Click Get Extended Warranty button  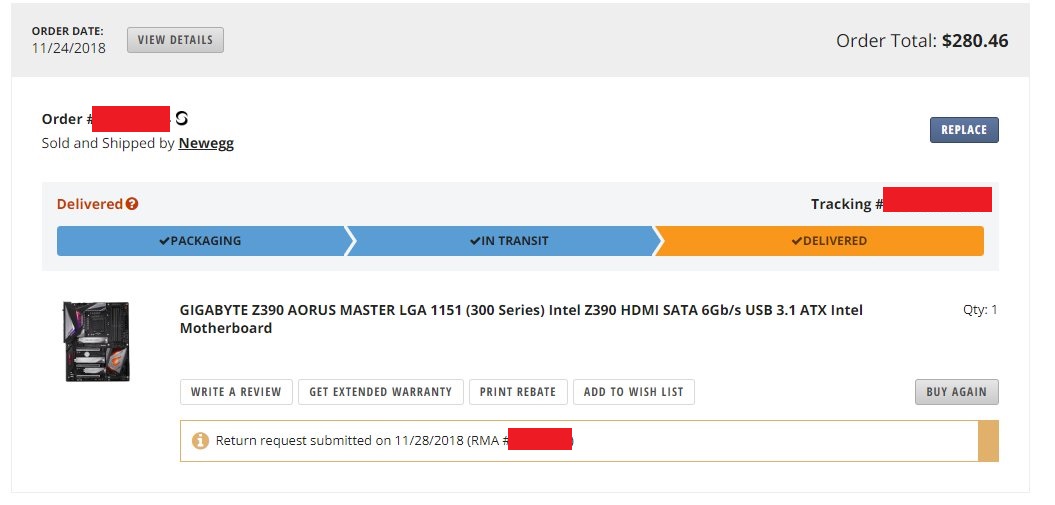[x=381, y=392]
